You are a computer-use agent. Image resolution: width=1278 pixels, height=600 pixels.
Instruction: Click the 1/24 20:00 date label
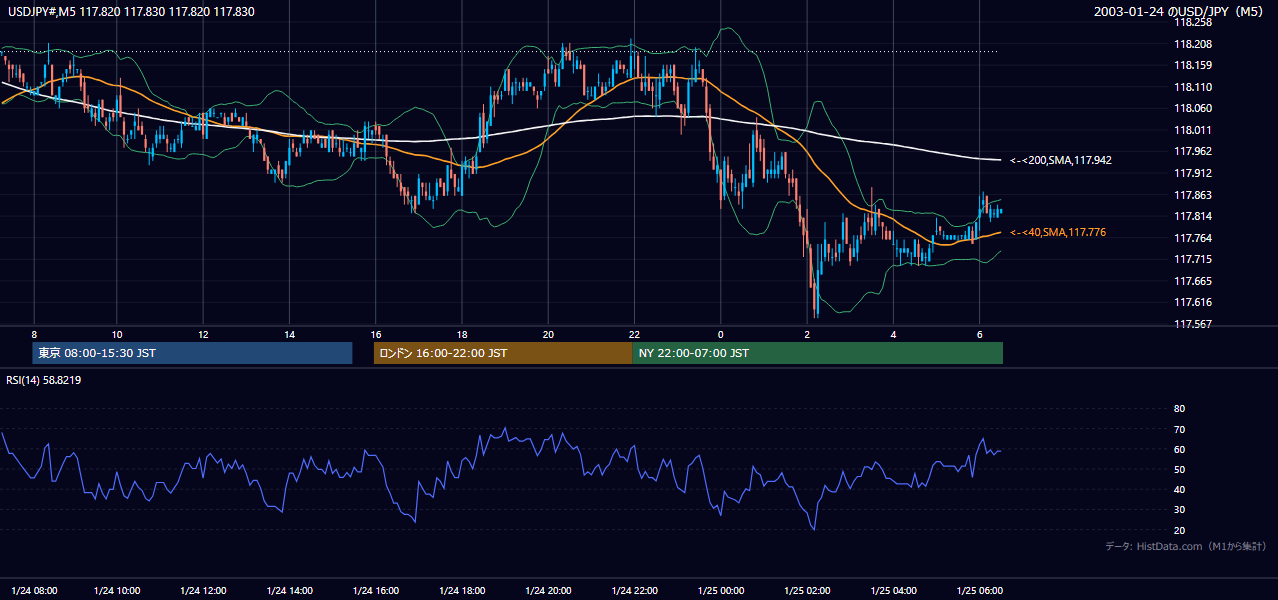tap(547, 590)
